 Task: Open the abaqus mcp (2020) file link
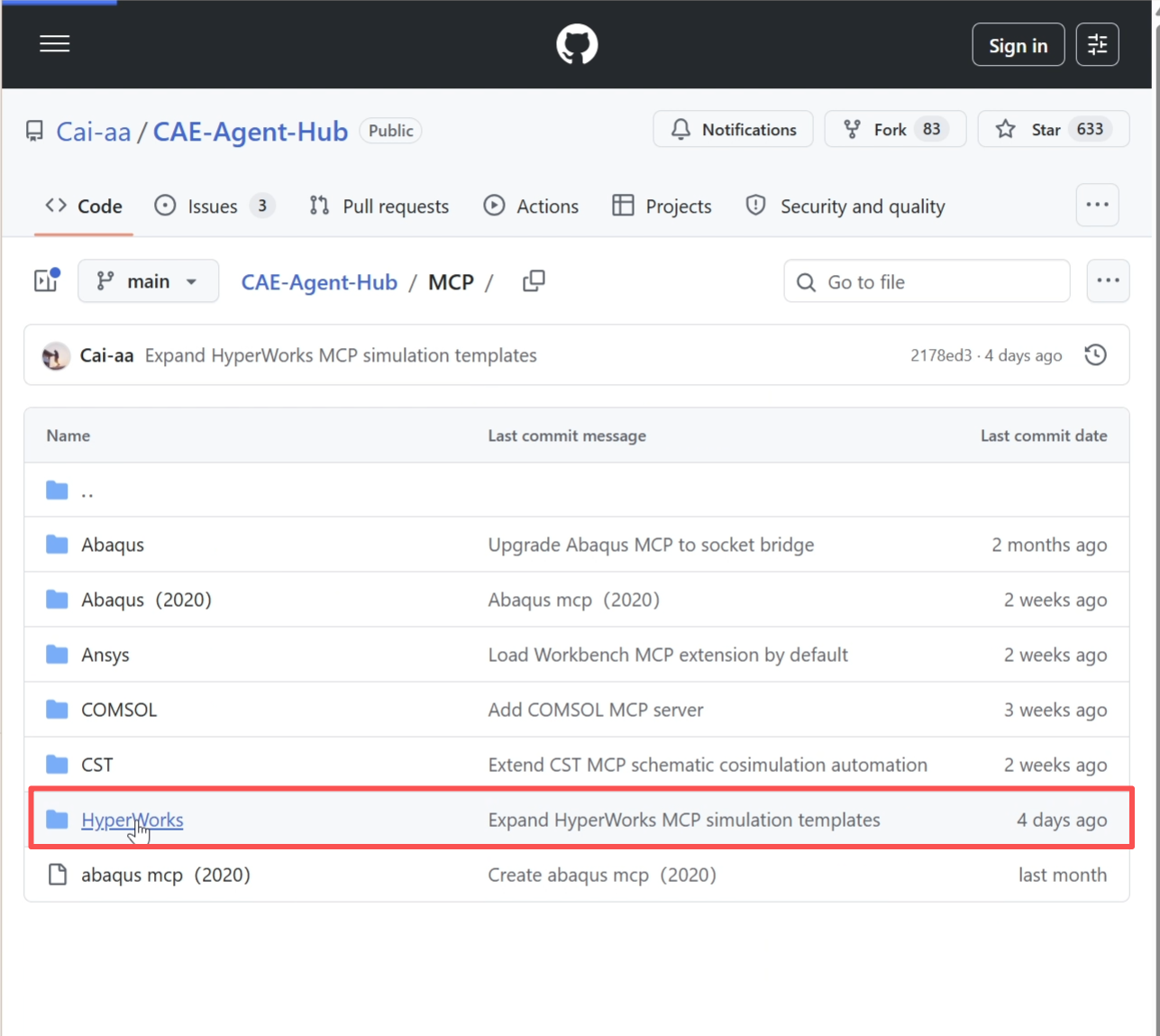coord(166,875)
